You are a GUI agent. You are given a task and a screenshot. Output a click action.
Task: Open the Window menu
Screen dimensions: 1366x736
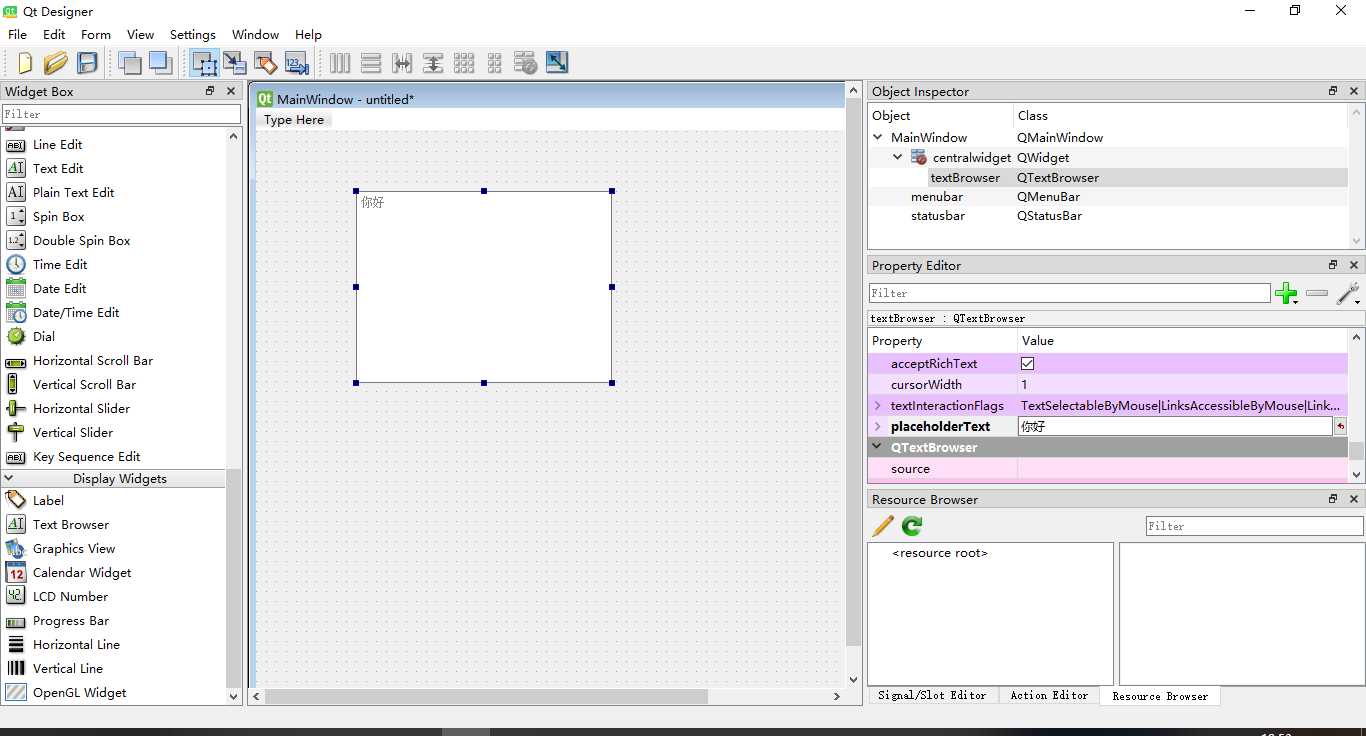click(256, 34)
